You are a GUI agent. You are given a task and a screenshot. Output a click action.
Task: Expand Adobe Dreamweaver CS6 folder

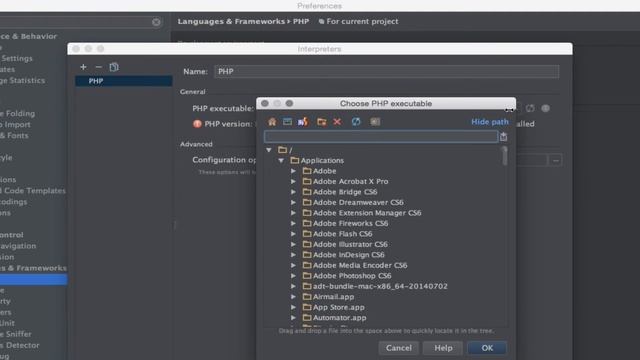pyautogui.click(x=293, y=202)
